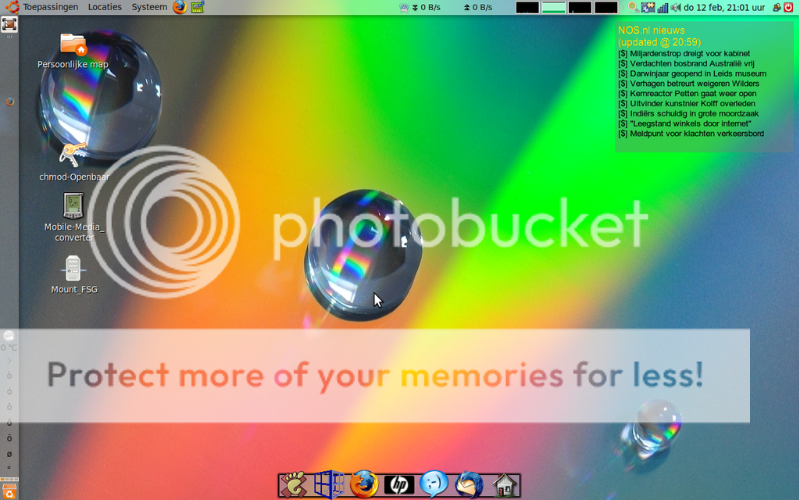Open the Locaties menu
799x500 pixels.
[104, 7]
